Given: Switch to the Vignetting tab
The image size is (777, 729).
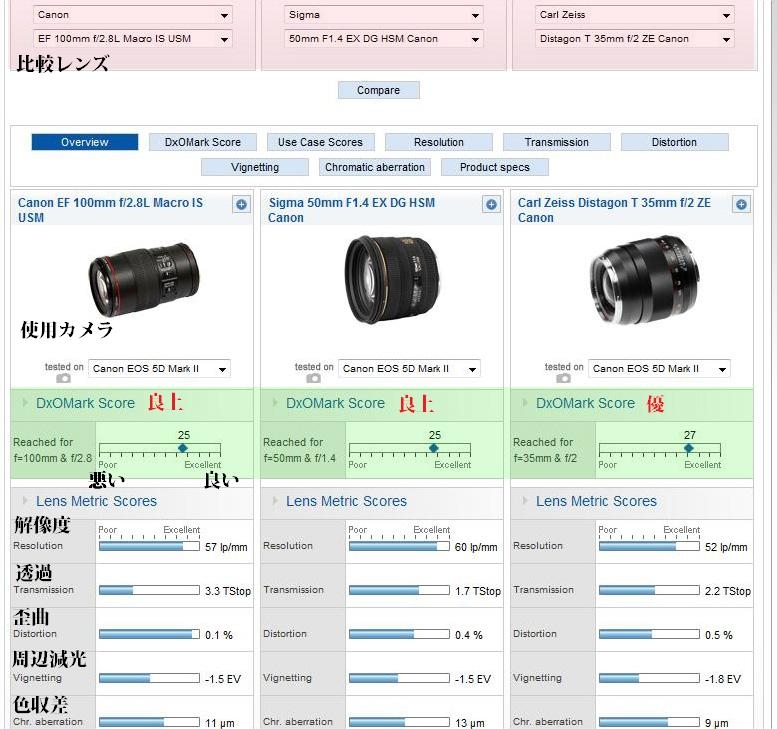Looking at the screenshot, I should pyautogui.click(x=255, y=167).
